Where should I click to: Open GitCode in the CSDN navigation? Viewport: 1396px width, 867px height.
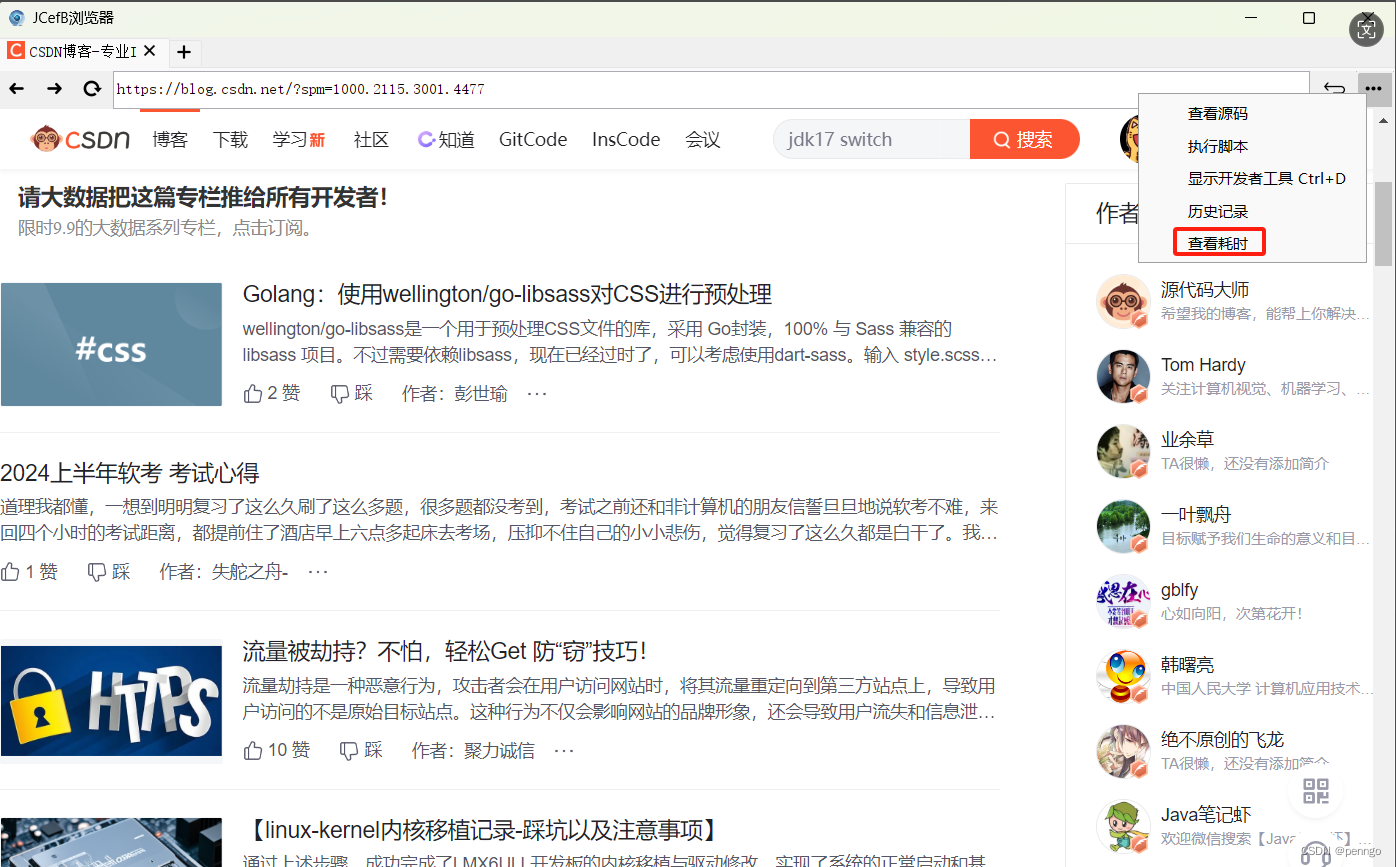(x=533, y=139)
